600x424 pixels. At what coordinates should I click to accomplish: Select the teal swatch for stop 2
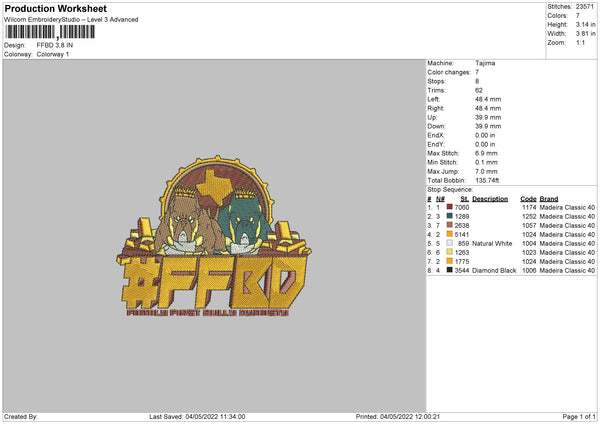450,216
